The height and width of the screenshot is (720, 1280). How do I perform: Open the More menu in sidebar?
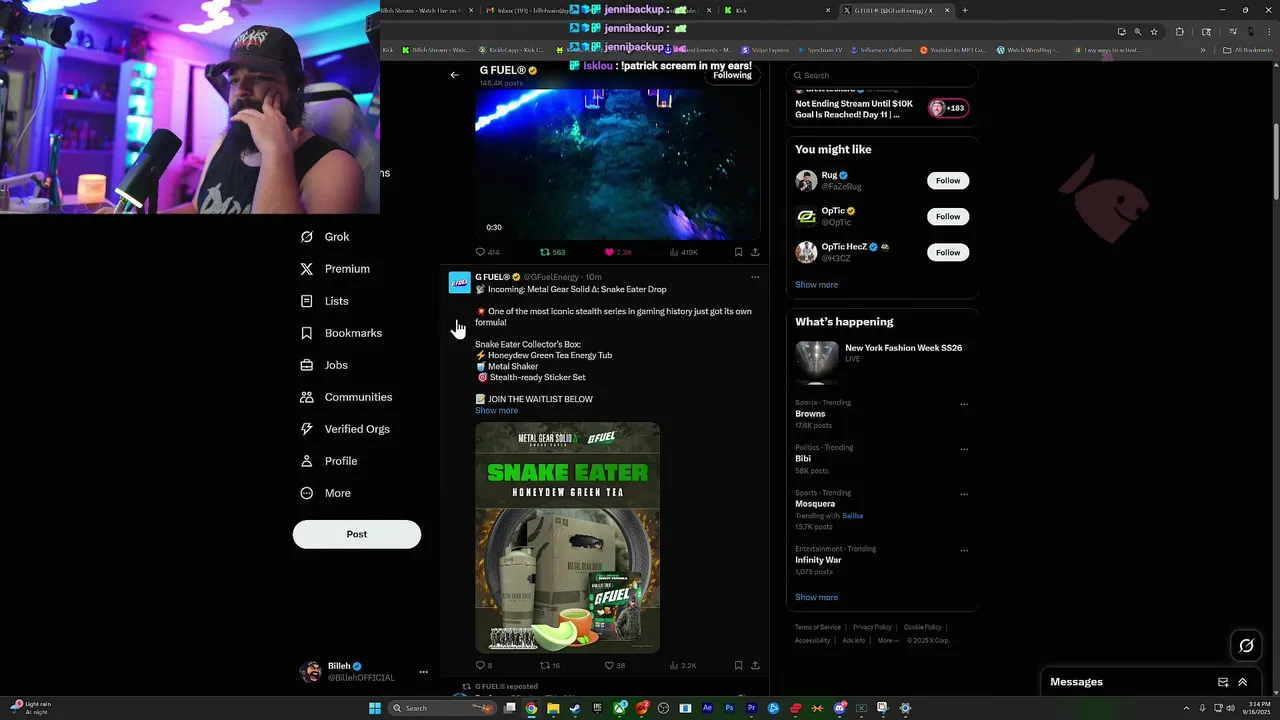click(325, 493)
